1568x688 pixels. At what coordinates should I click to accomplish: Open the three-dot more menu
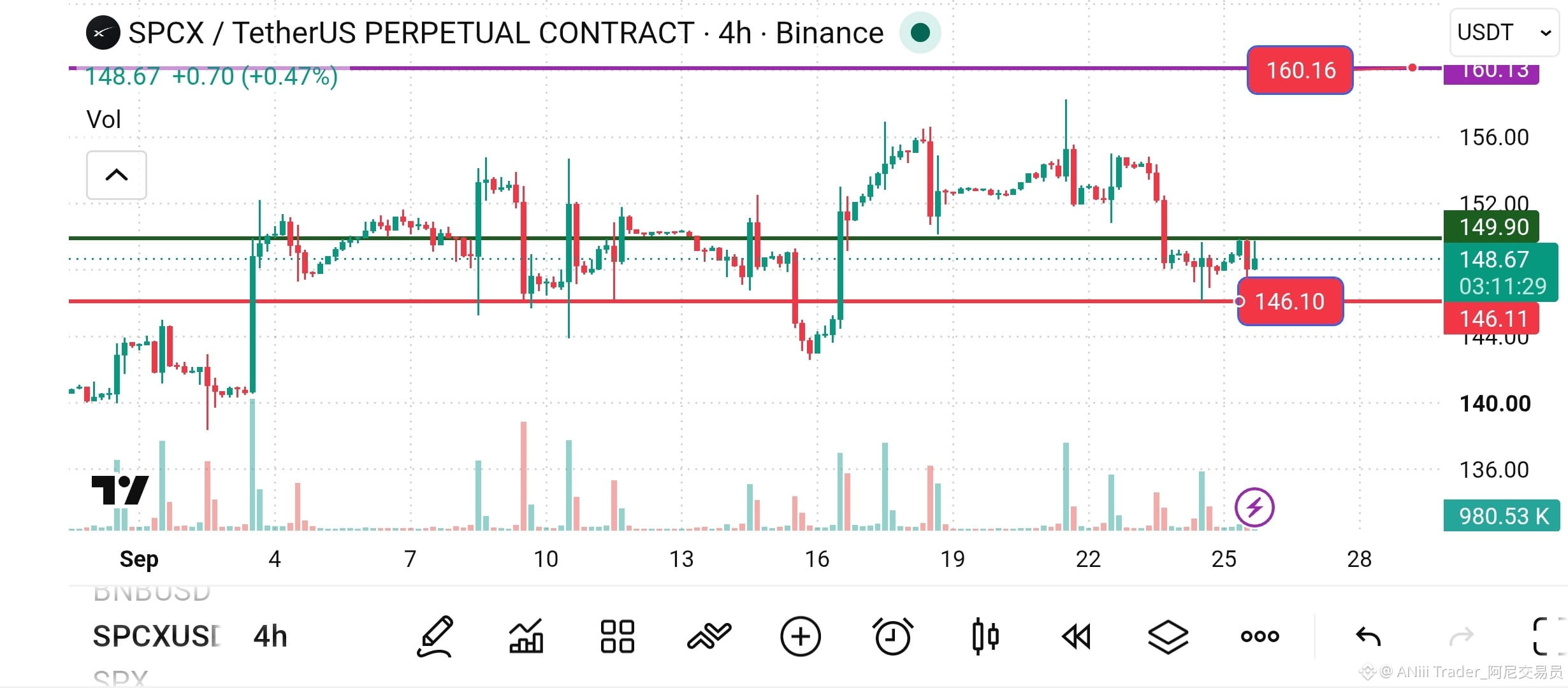click(x=1259, y=636)
